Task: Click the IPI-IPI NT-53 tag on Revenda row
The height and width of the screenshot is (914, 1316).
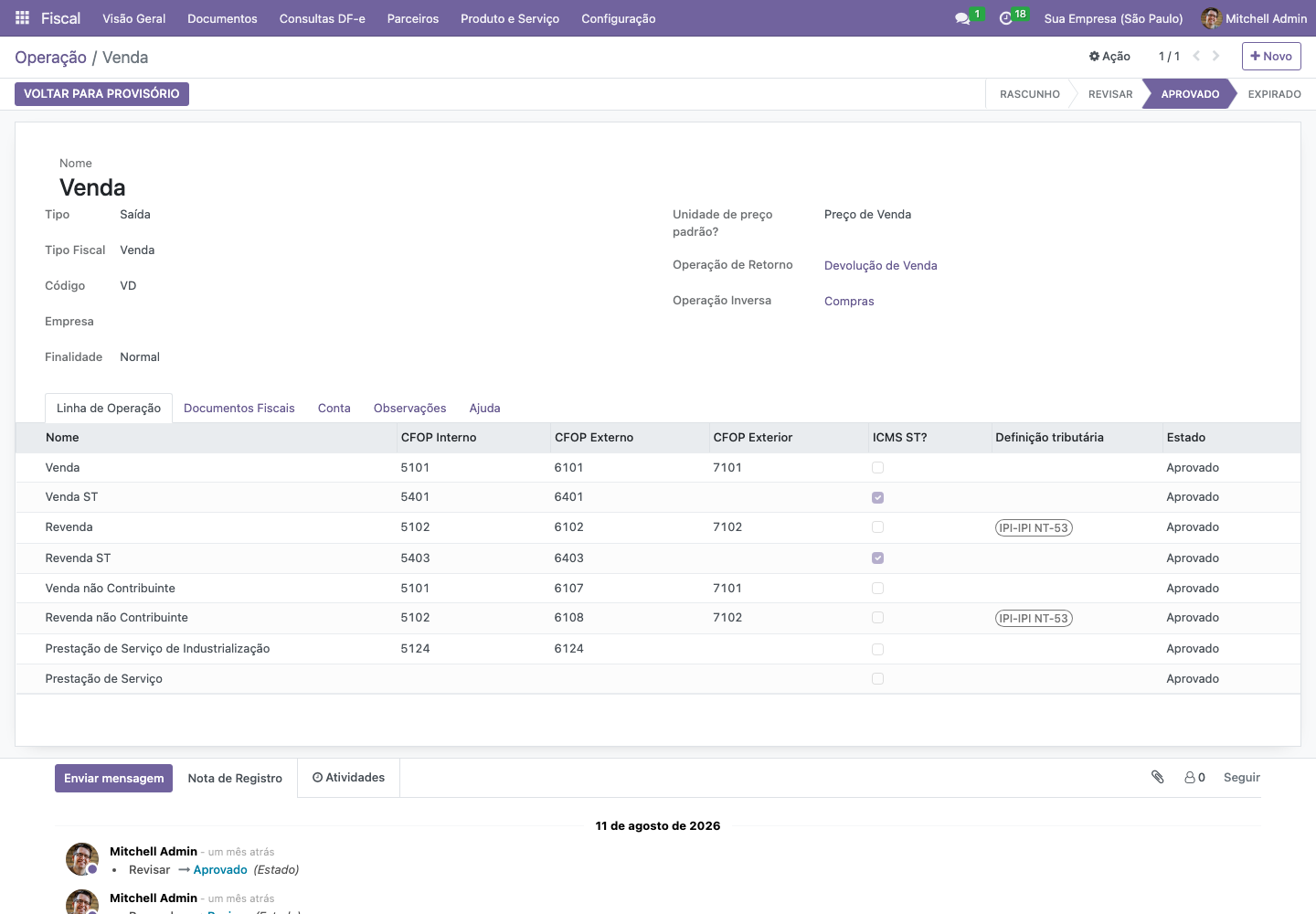Action: 1034,528
